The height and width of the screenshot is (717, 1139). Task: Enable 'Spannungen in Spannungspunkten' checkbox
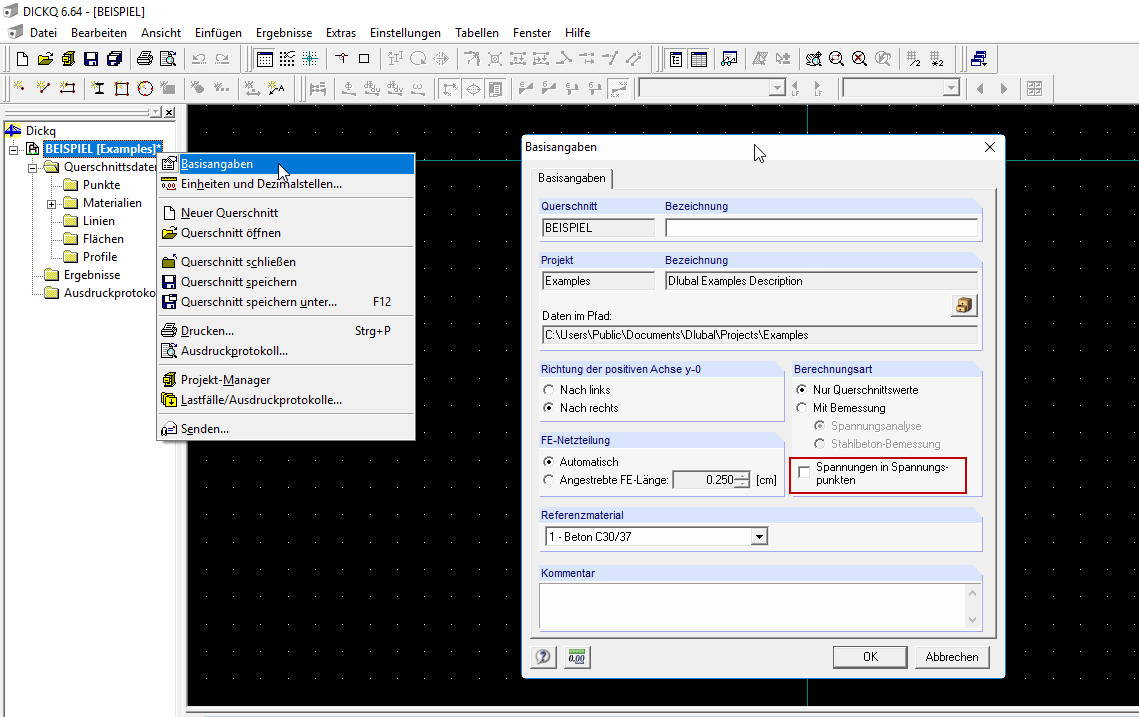click(x=804, y=472)
